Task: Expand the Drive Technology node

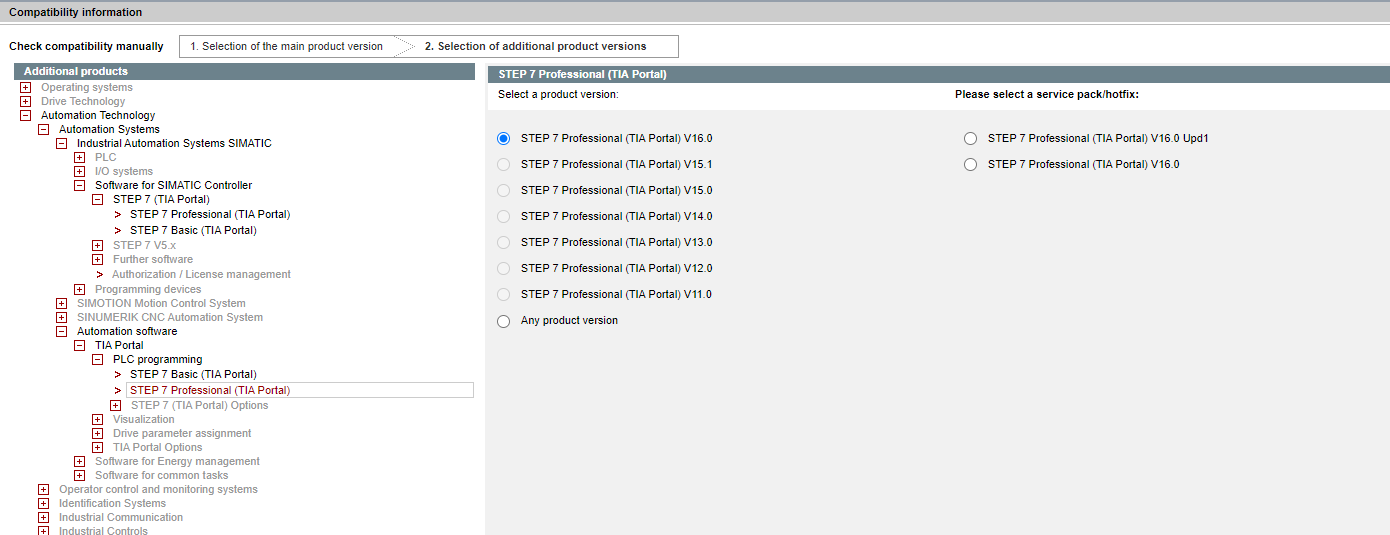Action: pyautogui.click(x=26, y=102)
